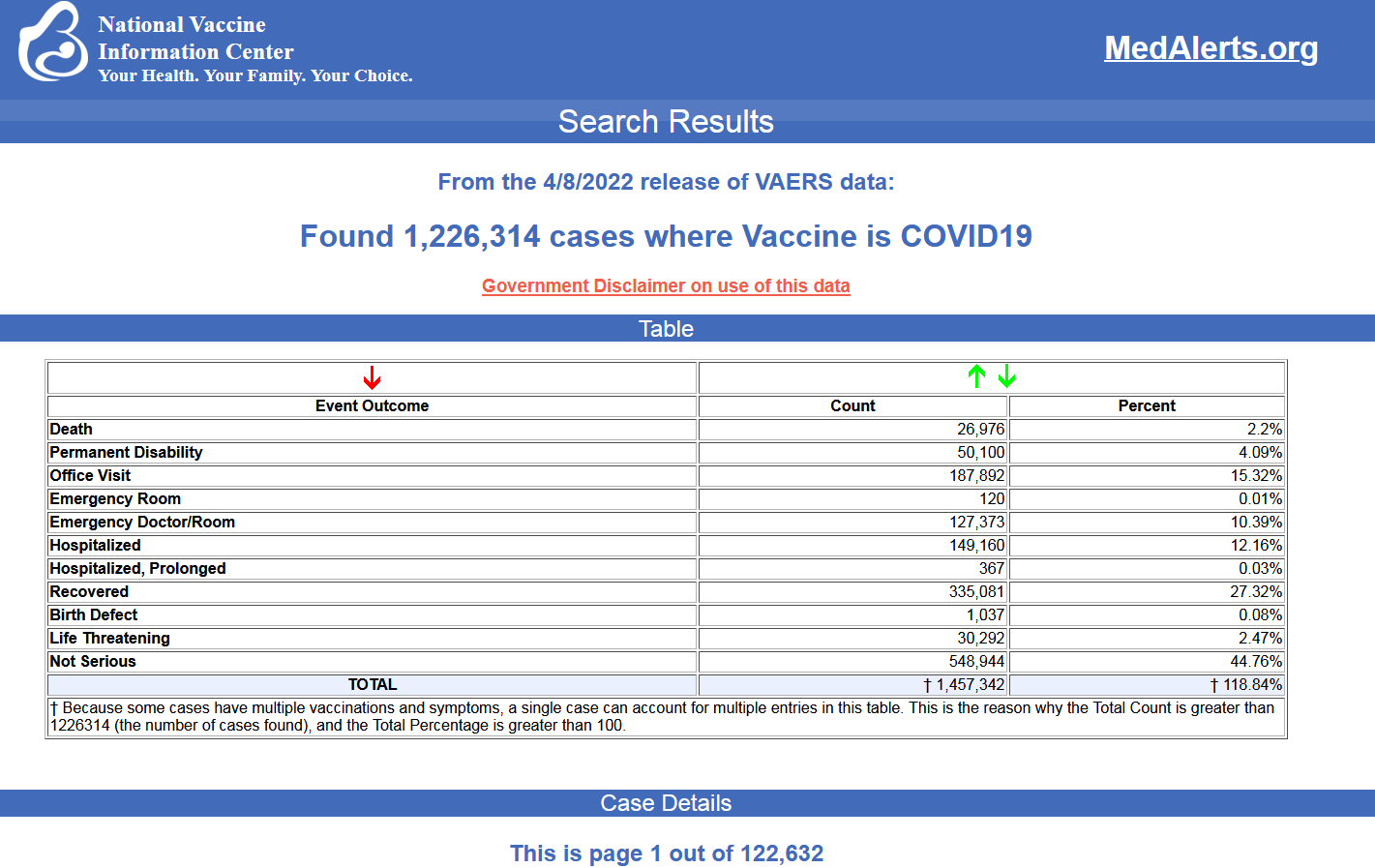Click Recovered percent 27.32%
This screenshot has width=1375, height=868.
pos(1256,591)
